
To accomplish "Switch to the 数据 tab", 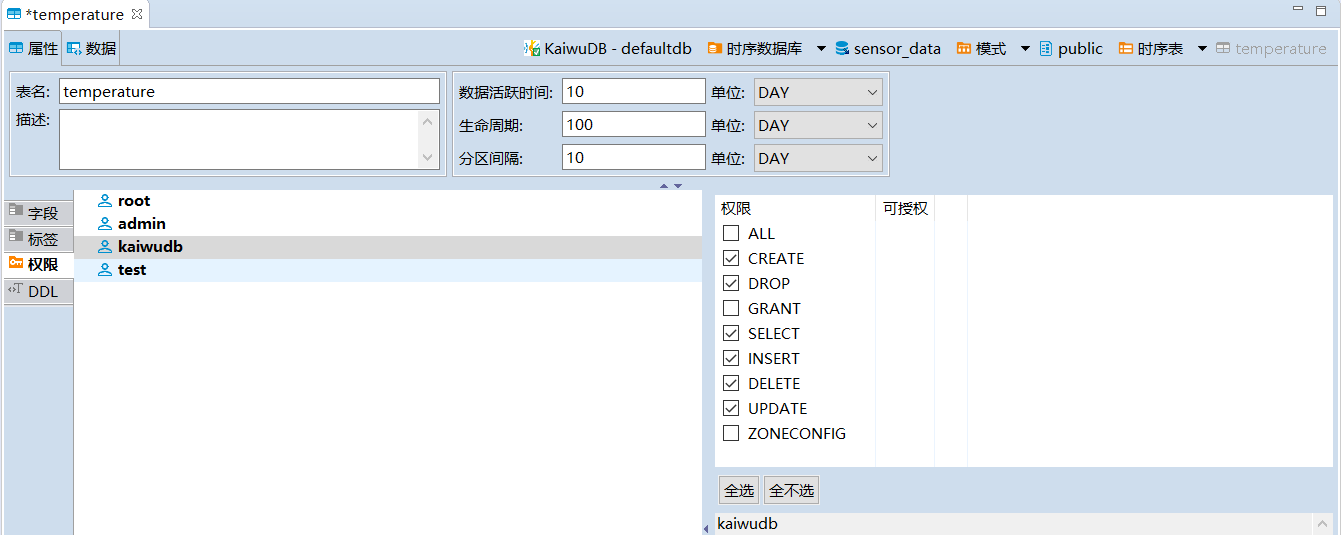I will tap(92, 48).
